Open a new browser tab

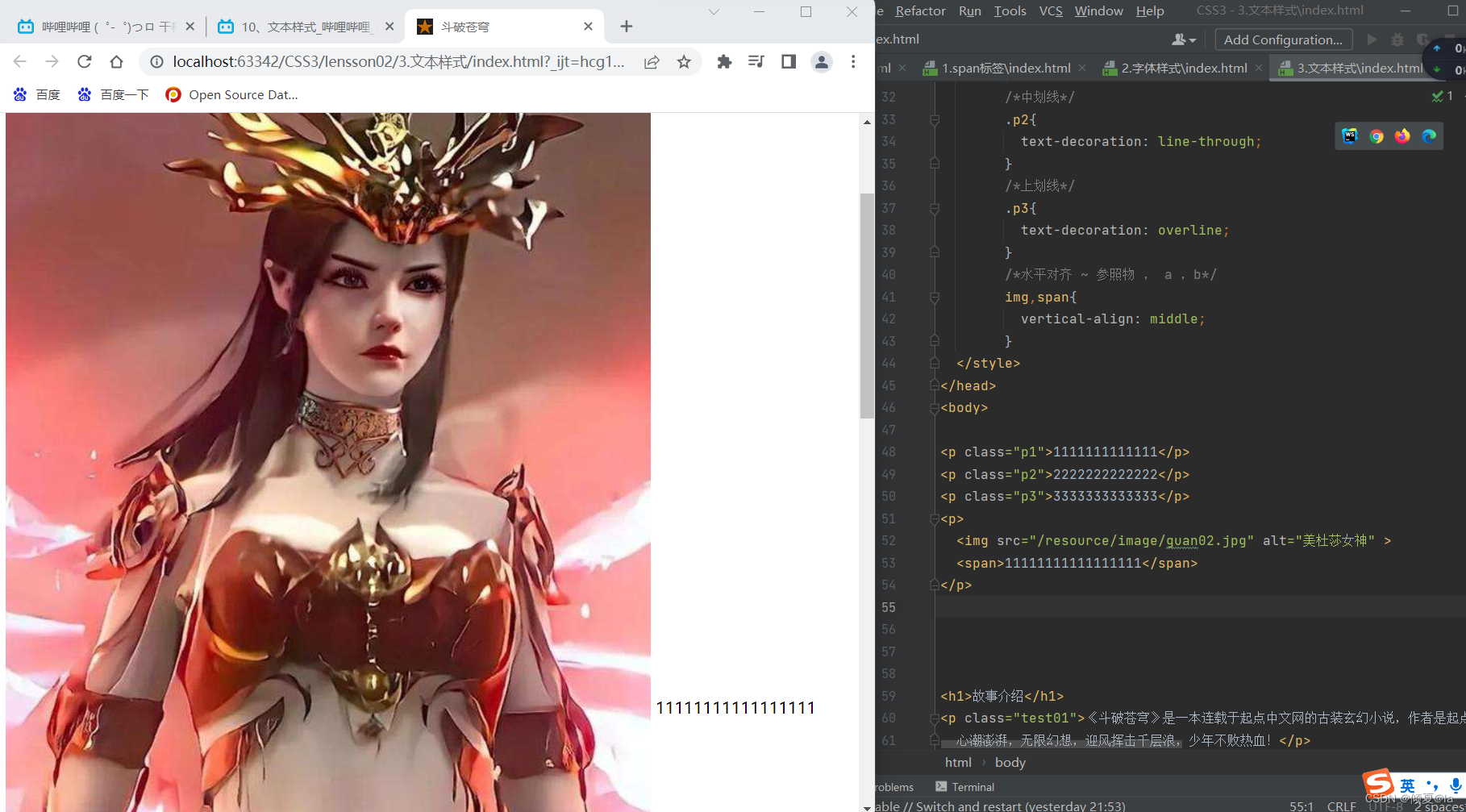[x=627, y=27]
